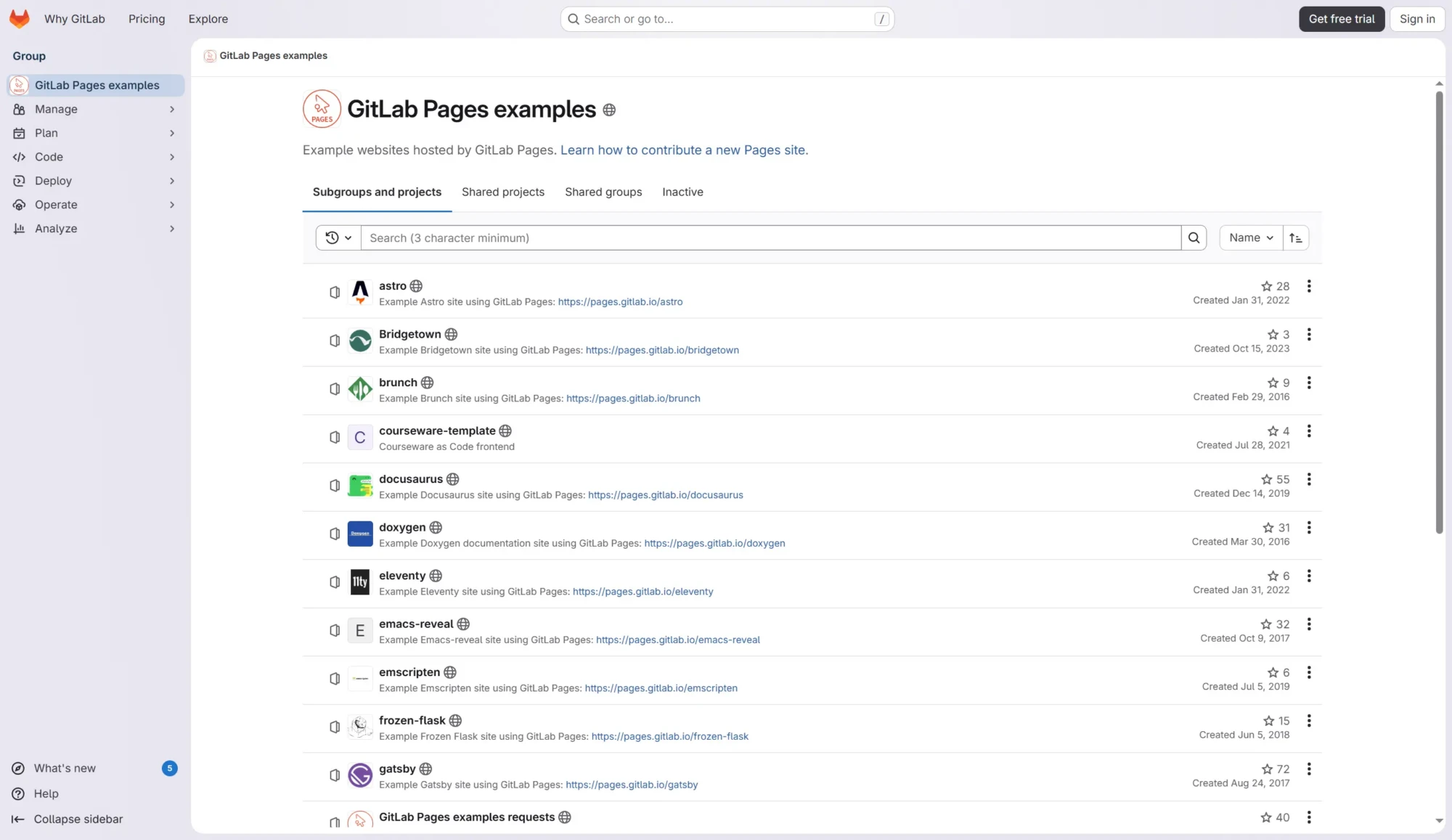Image resolution: width=1452 pixels, height=840 pixels.
Task: Open the recent searches history dropdown
Action: tap(338, 237)
